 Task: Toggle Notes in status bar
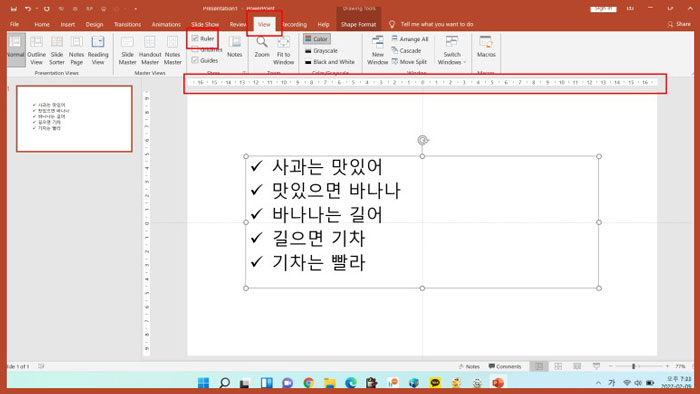469,366
